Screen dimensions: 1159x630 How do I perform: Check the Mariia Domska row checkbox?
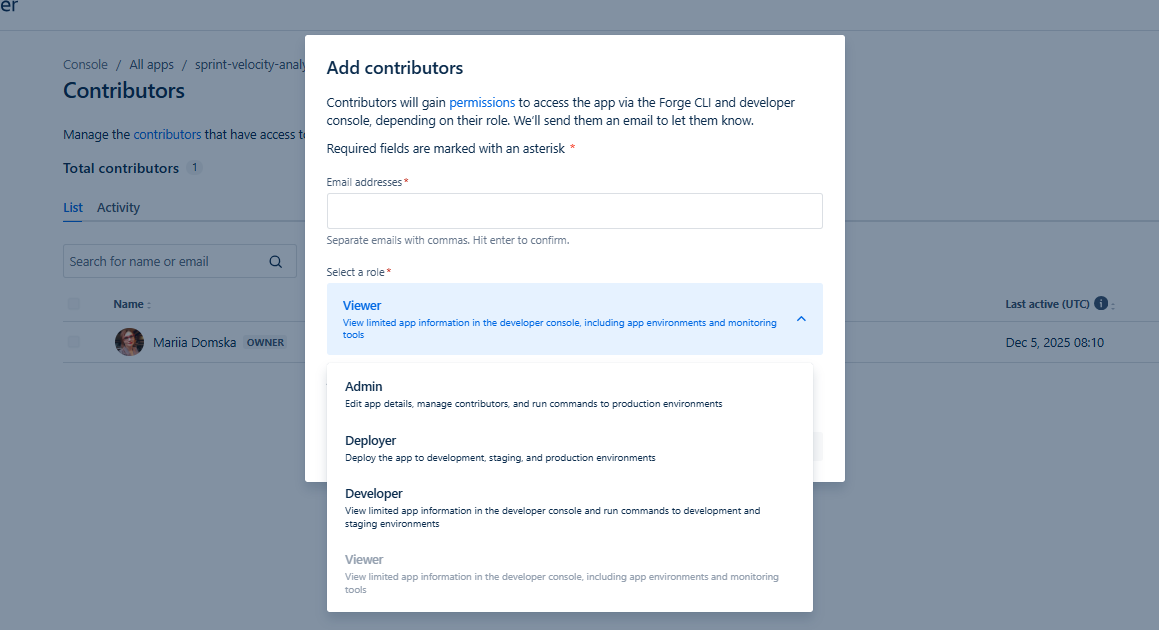click(74, 342)
